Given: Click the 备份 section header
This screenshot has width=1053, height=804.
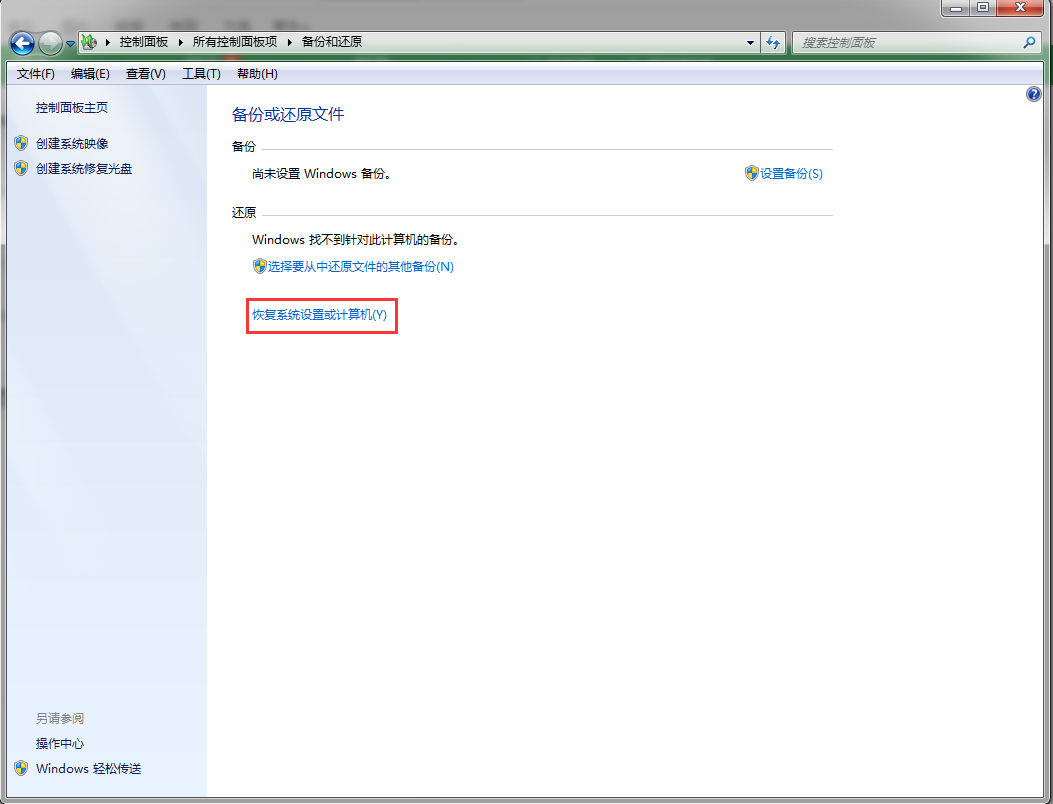Looking at the screenshot, I should pos(244,146).
